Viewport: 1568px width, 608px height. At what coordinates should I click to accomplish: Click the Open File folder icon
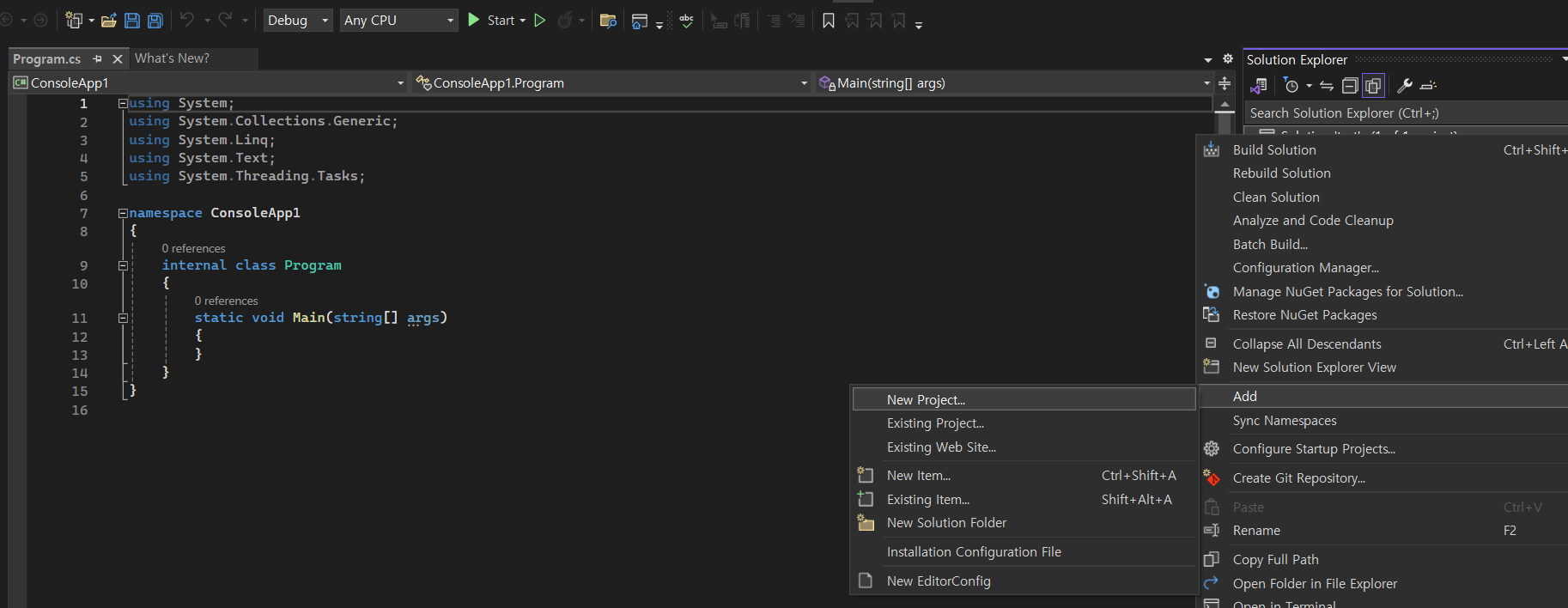tap(109, 21)
